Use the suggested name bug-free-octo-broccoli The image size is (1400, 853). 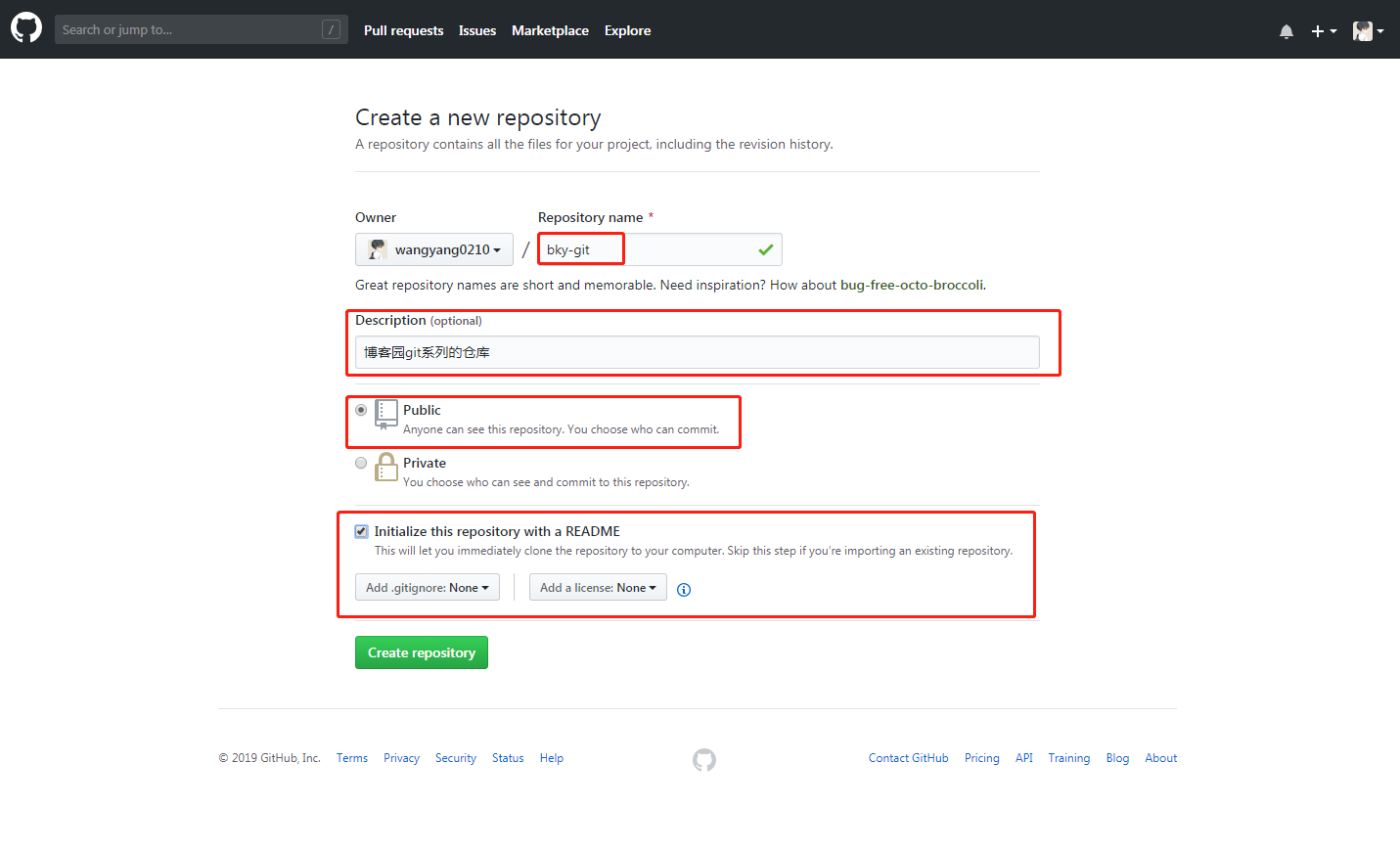[x=912, y=286]
